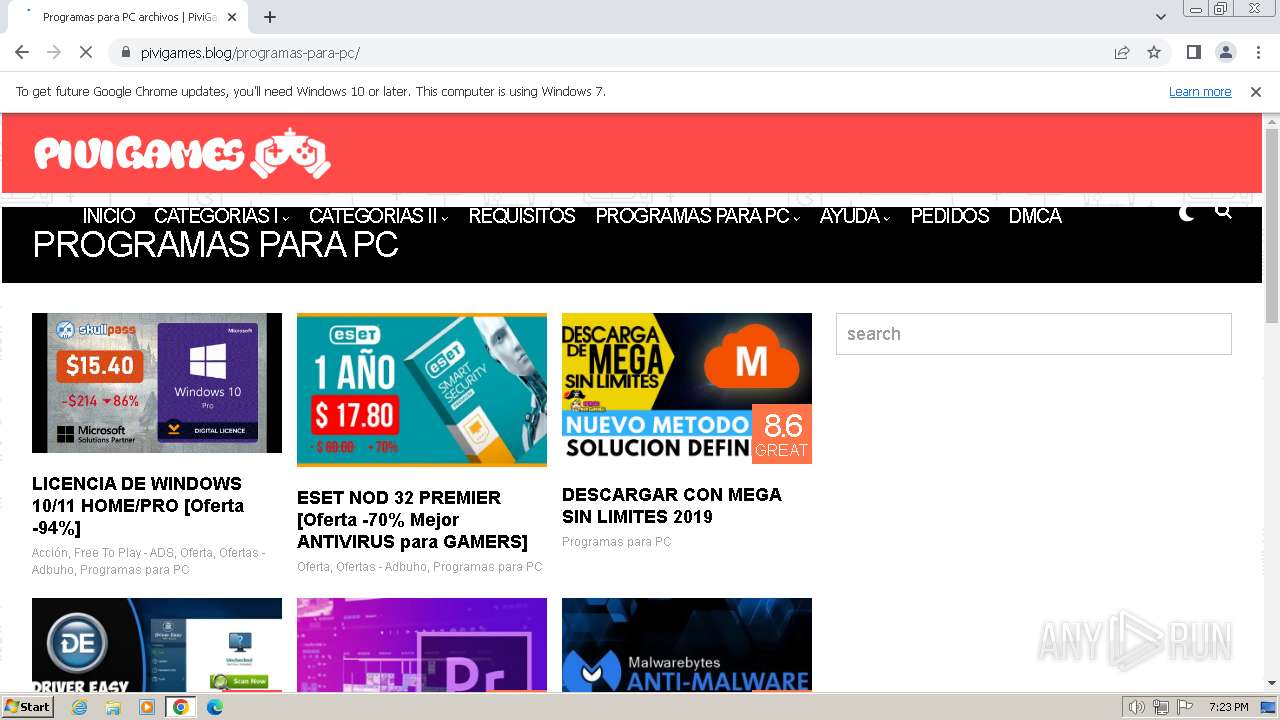Bookmark this page star icon
Screen dimensions: 1280x720
1154,53
